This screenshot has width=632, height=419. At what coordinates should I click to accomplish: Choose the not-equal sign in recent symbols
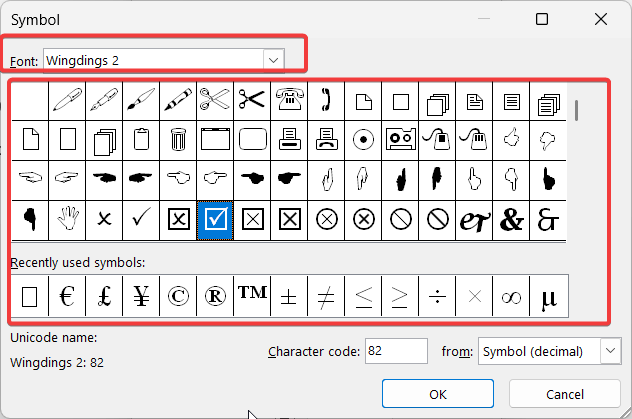(x=326, y=297)
